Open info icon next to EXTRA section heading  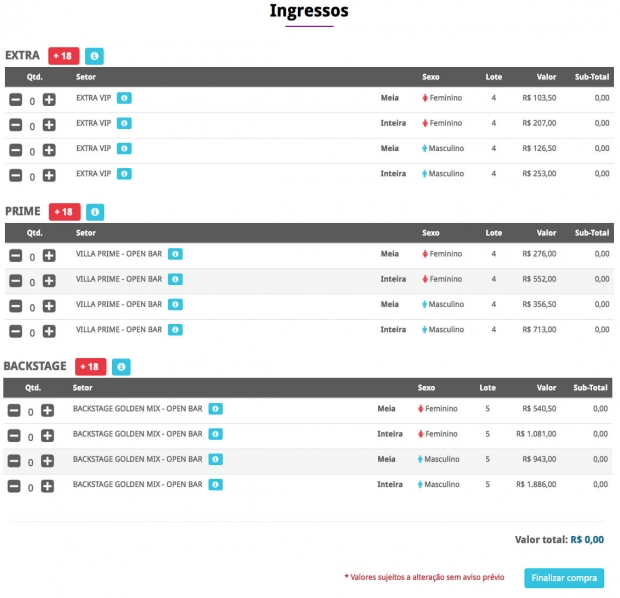click(x=94, y=56)
